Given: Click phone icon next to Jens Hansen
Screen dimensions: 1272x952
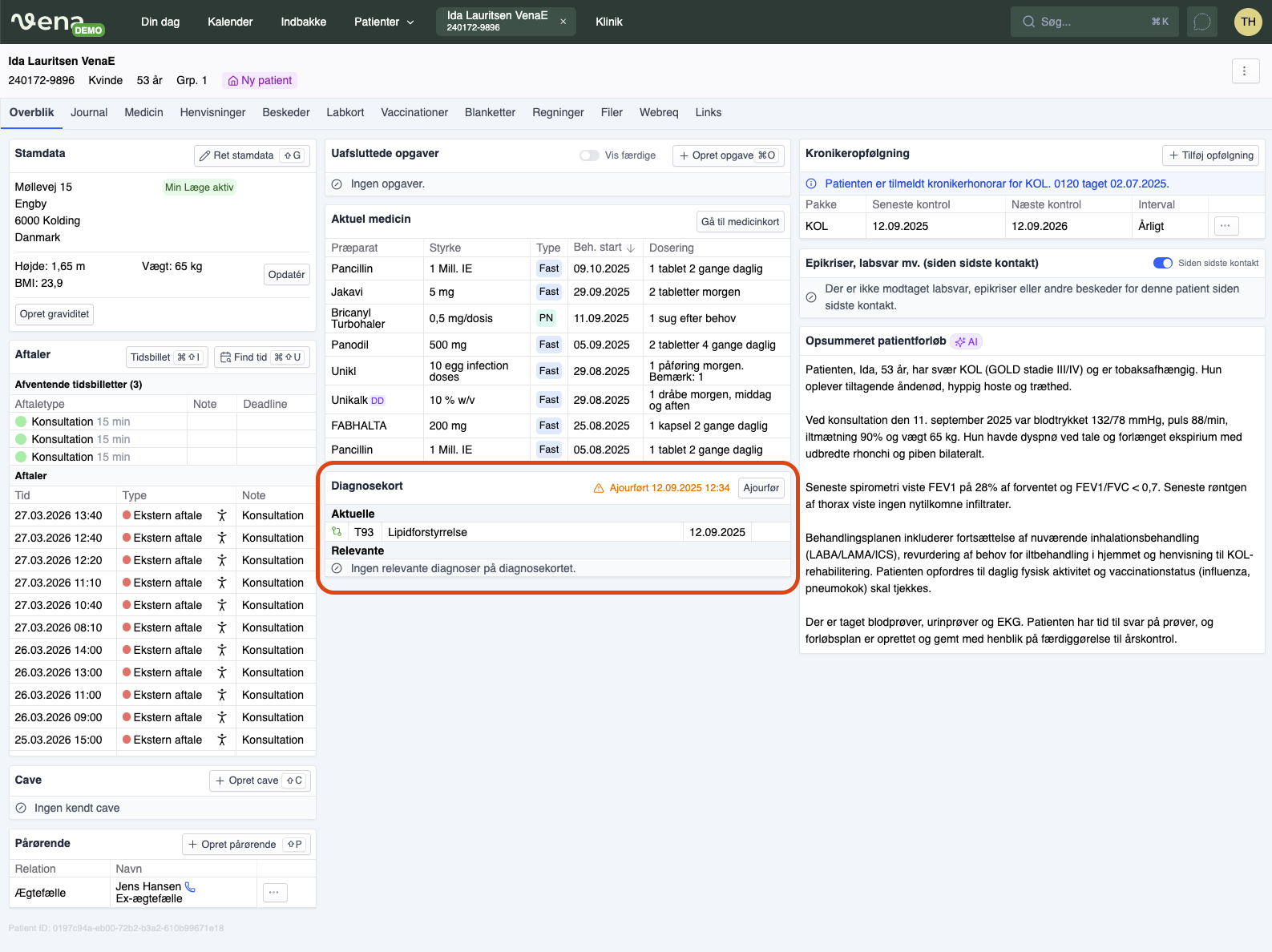Looking at the screenshot, I should [190, 886].
